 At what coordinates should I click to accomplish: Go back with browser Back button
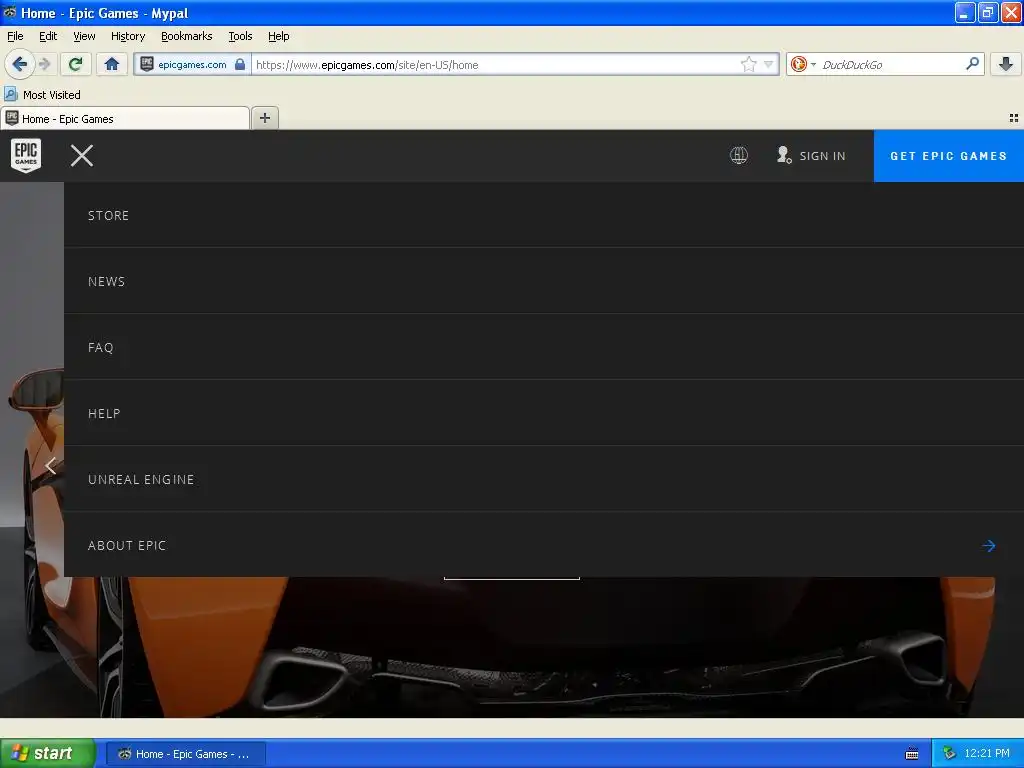tap(20, 64)
